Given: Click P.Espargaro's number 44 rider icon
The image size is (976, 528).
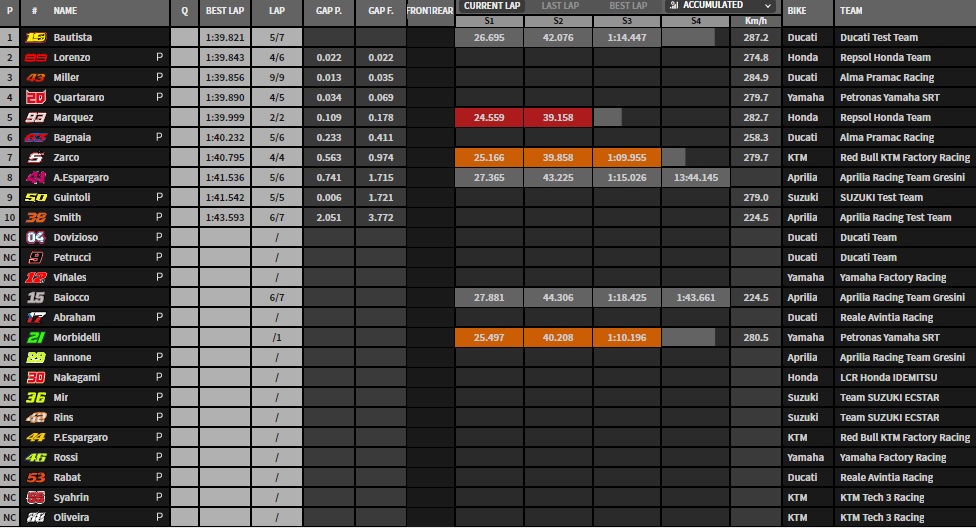Looking at the screenshot, I should tap(35, 437).
